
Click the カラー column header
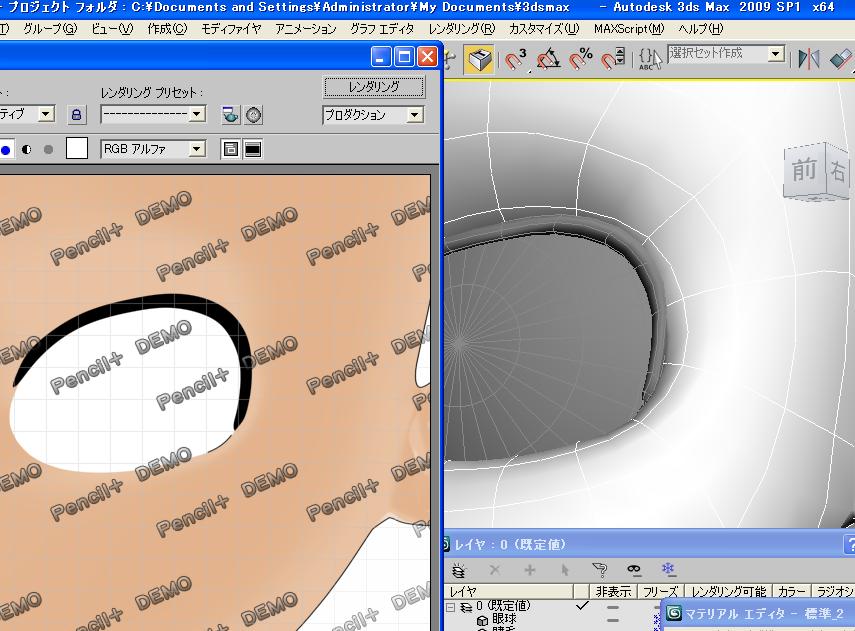[x=792, y=591]
